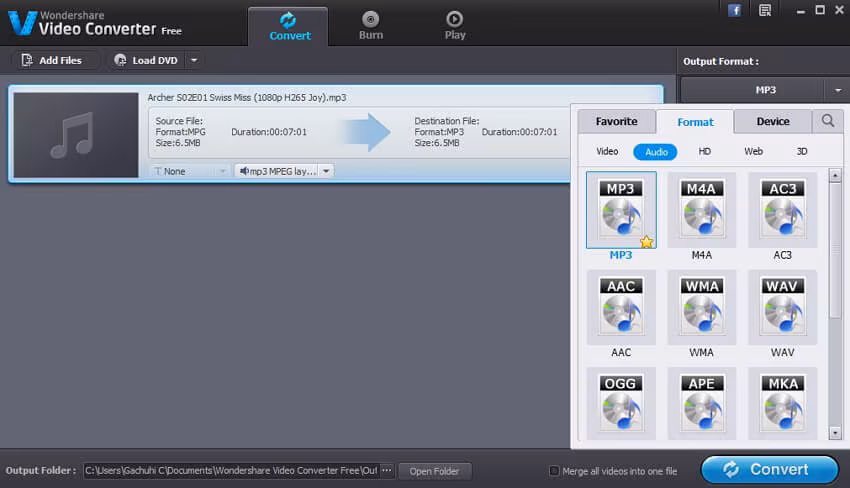Click the output folder path field
The width and height of the screenshot is (850, 488).
point(232,471)
